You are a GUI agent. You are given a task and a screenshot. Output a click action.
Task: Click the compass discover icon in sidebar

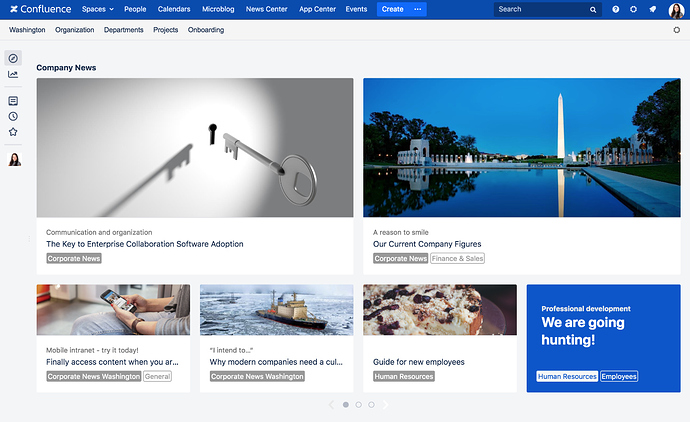(13, 58)
